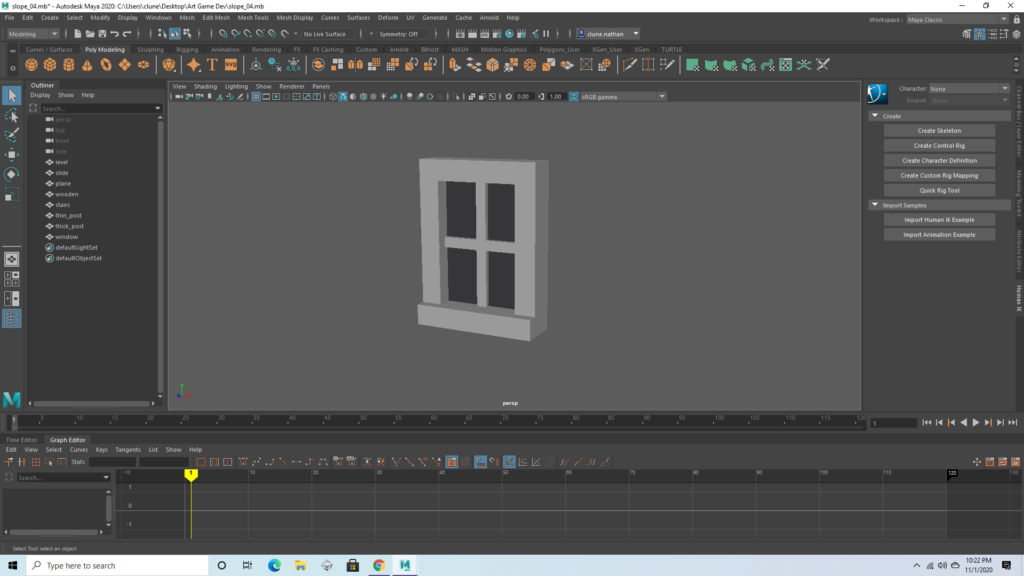This screenshot has width=1024, height=576.
Task: Click the Windows Start button
Action: tap(12, 565)
